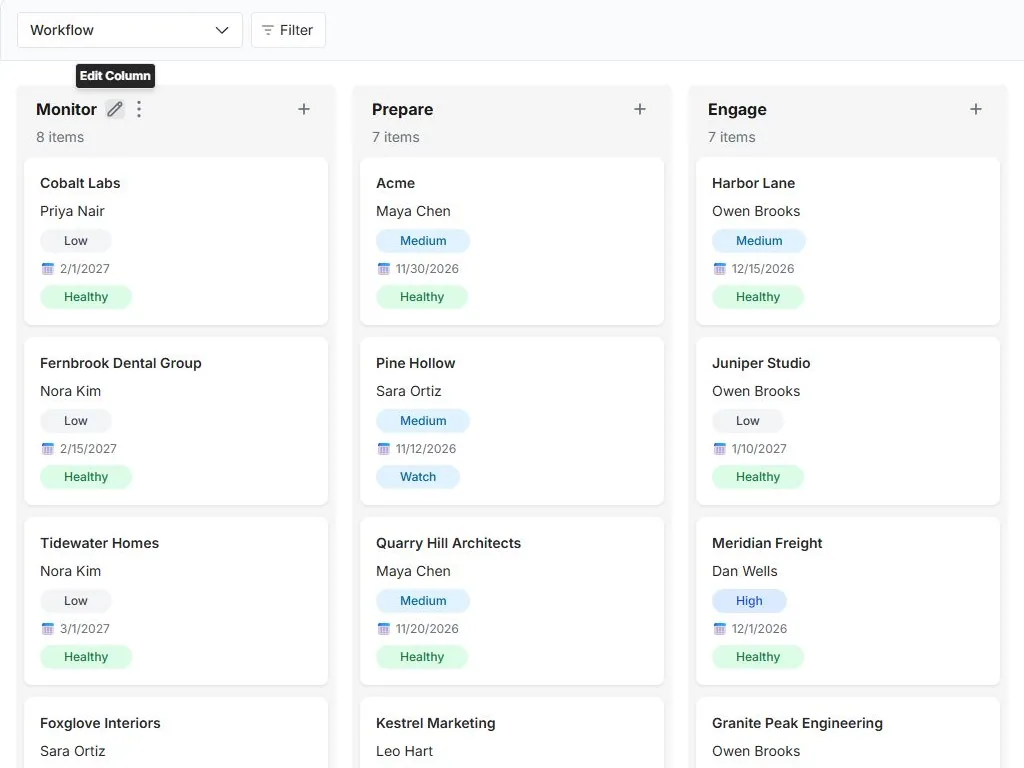Open the Cobalt Labs card
The image size is (1024, 768).
(176, 241)
